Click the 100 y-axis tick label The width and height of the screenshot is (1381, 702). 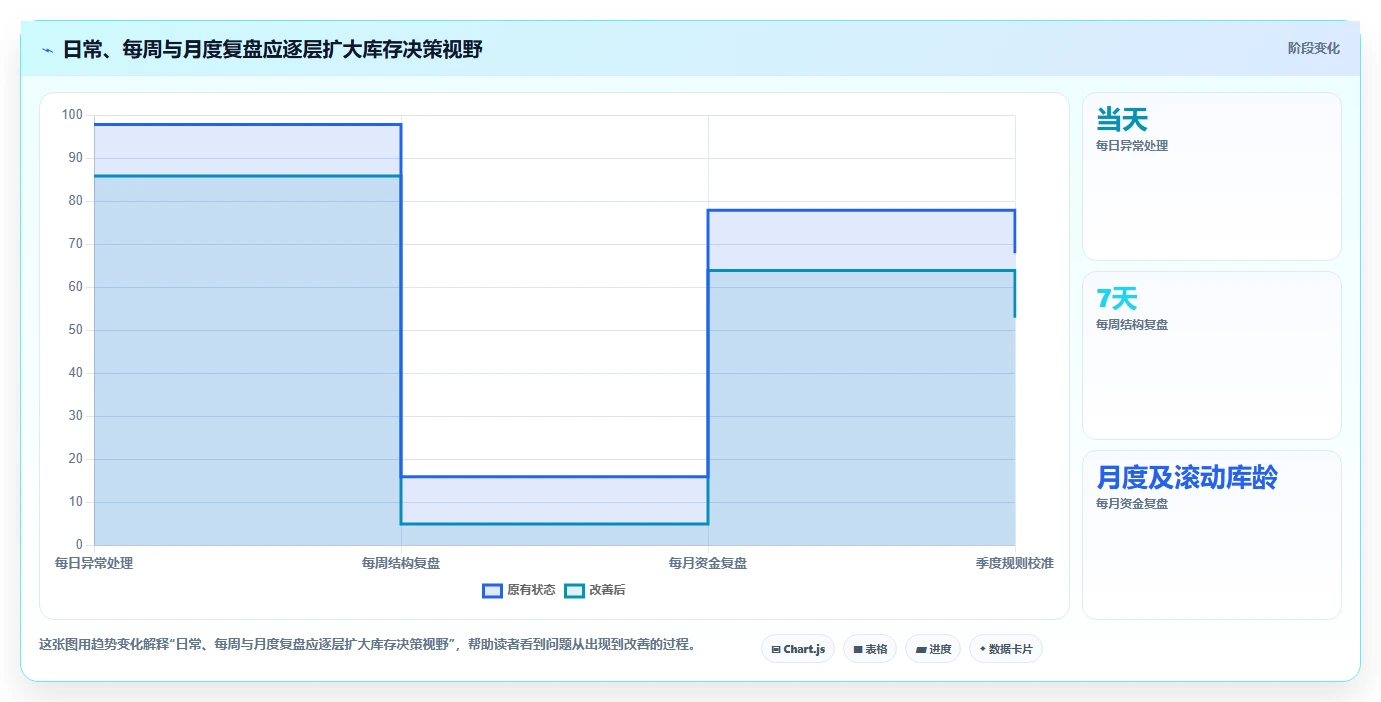72,115
